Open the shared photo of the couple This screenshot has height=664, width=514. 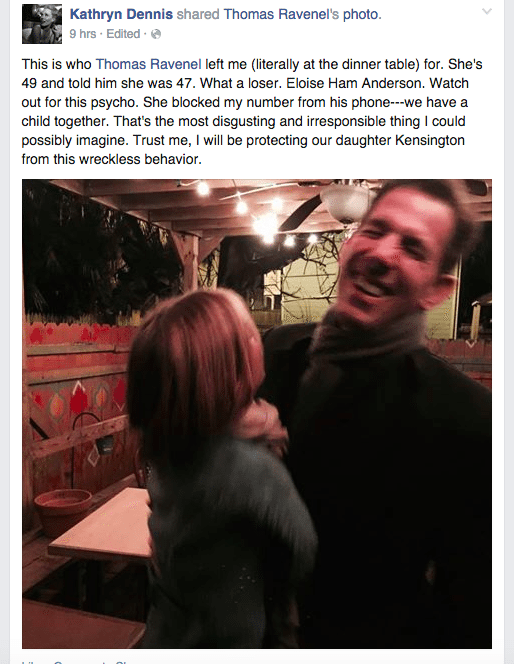click(x=257, y=414)
